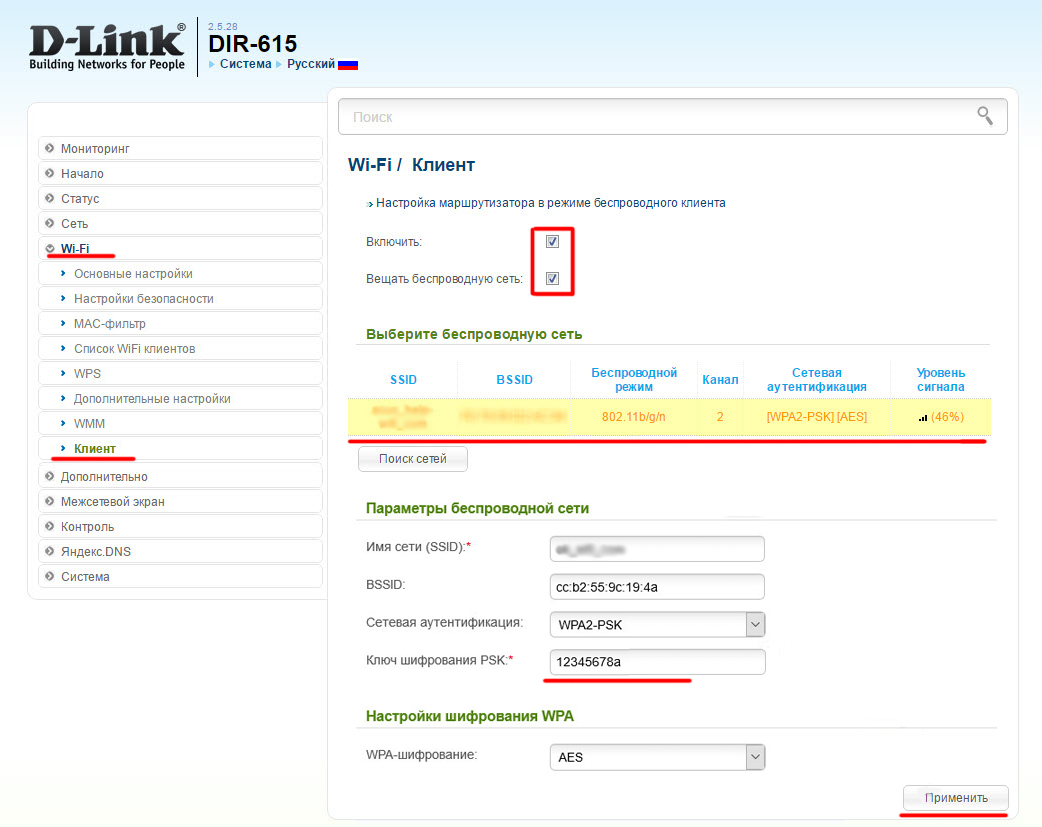Toggle the Включить checkbox
Screen dimensions: 1042x827
[552, 241]
